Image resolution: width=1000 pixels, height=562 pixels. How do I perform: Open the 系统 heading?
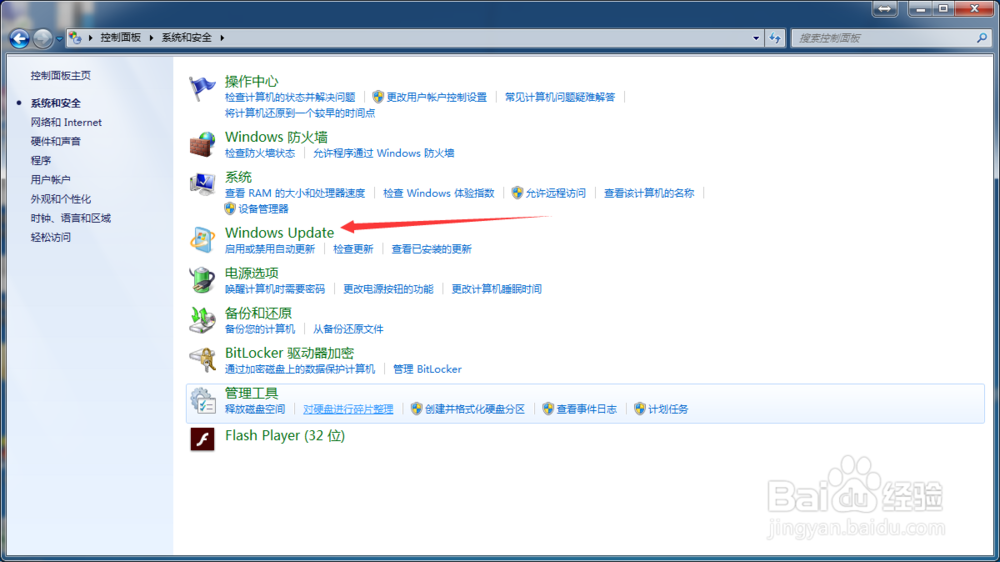point(238,177)
